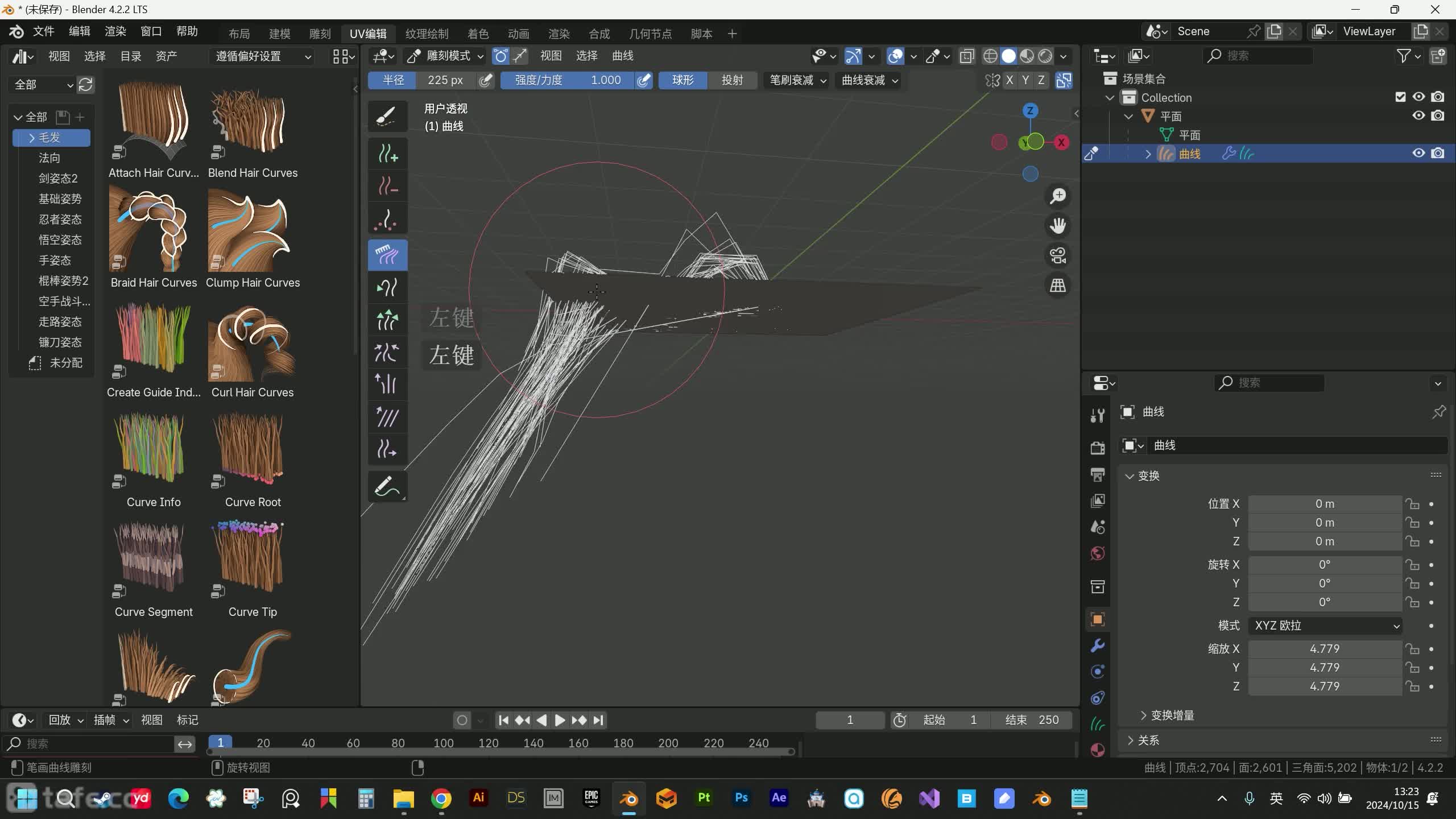1456x819 pixels.
Task: Select the Puff sculpt tool
Action: point(387,384)
